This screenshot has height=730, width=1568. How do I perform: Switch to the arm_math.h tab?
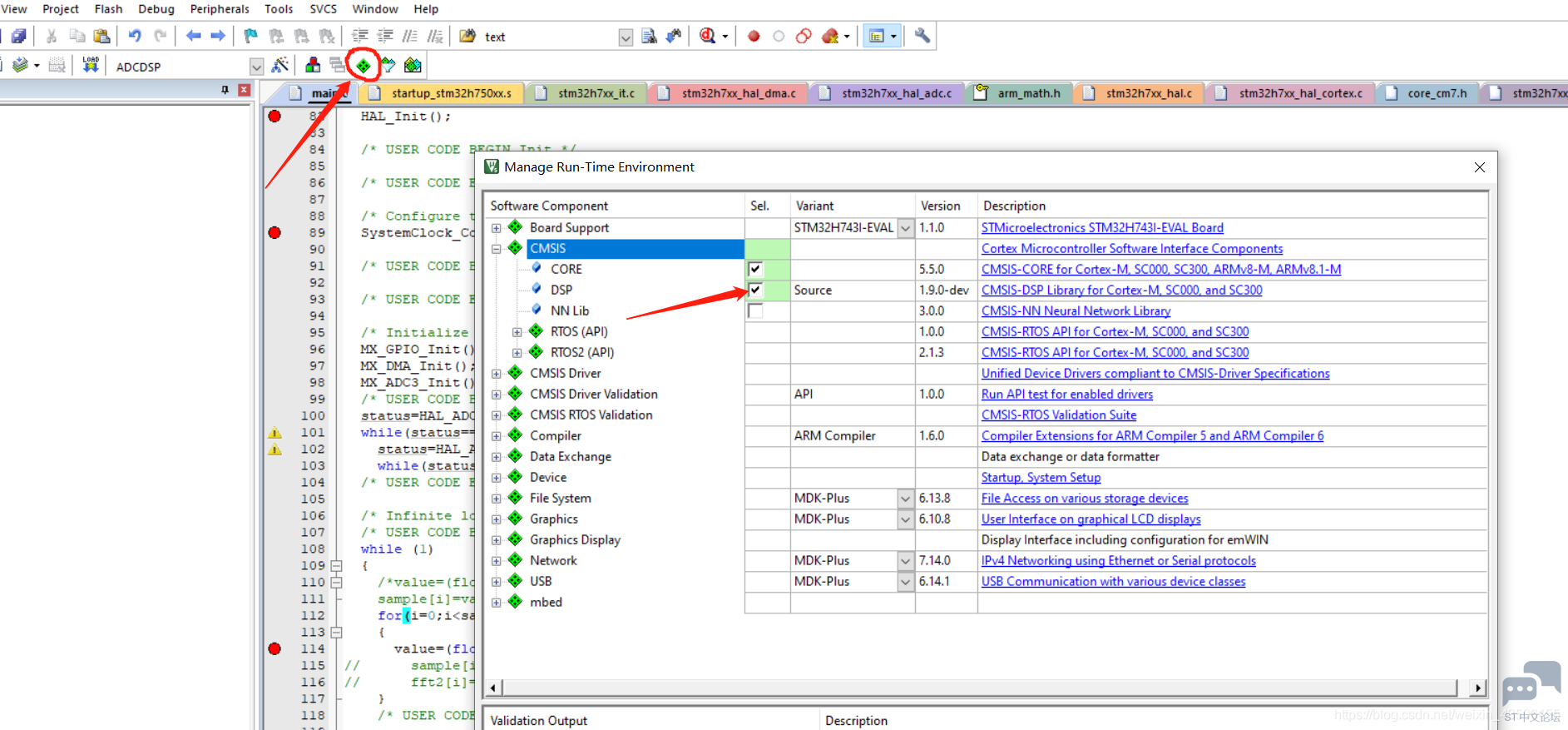[x=1021, y=93]
